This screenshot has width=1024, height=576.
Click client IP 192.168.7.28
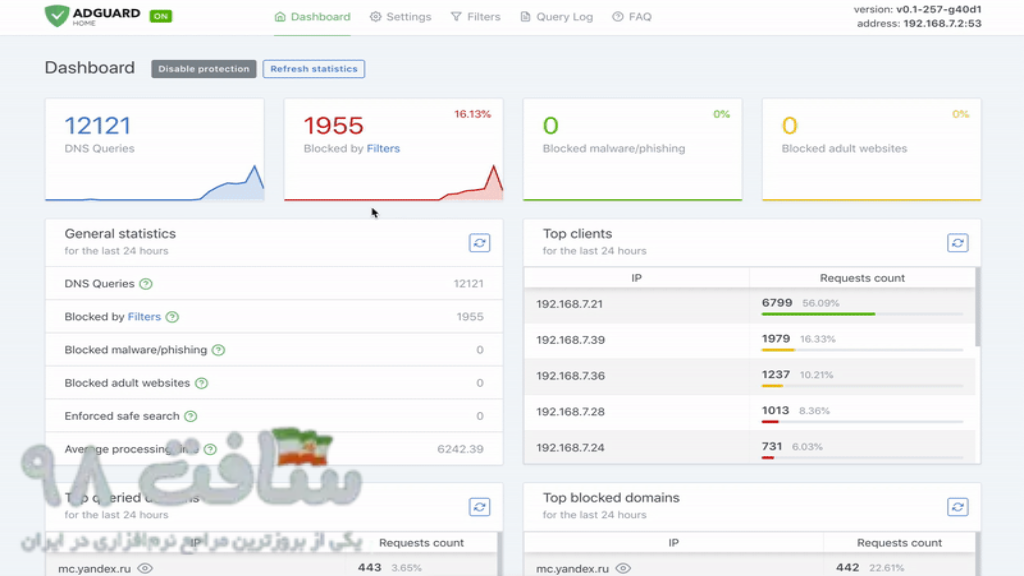tap(570, 411)
